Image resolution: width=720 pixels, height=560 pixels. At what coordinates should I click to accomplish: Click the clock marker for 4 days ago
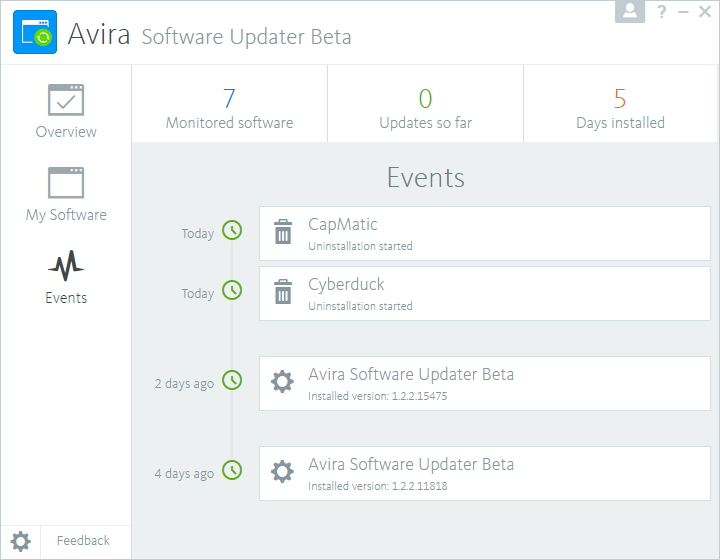232,470
